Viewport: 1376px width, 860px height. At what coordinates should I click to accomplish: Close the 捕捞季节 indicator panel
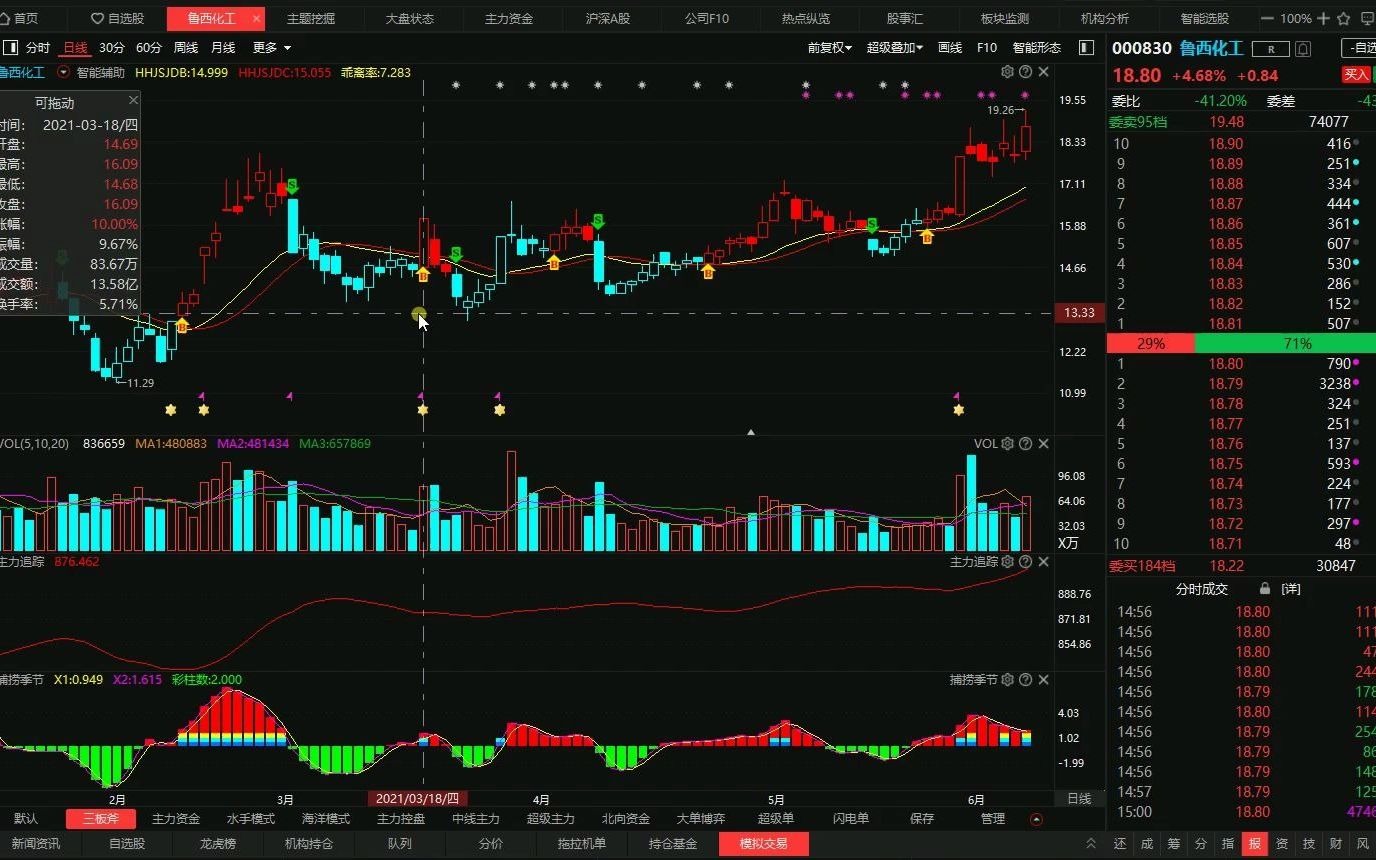tap(1044, 680)
